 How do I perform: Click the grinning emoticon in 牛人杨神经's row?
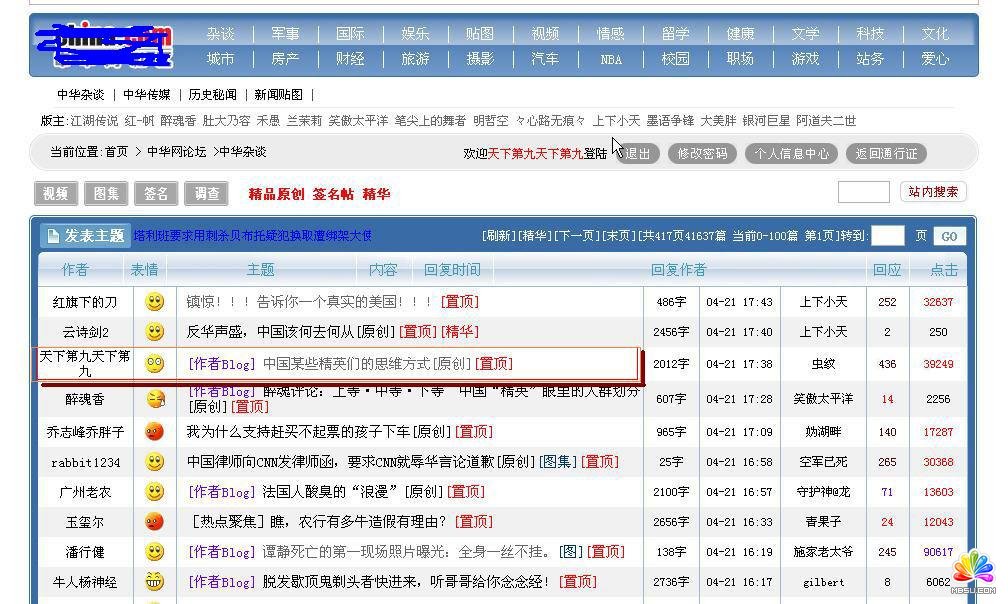[154, 581]
